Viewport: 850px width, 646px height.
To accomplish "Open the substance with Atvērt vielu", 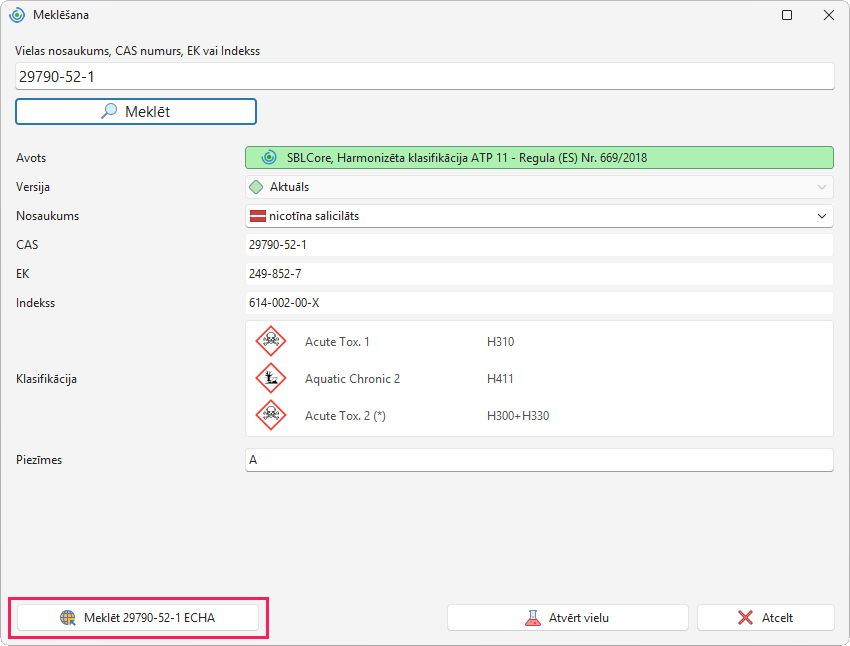I will 568,618.
